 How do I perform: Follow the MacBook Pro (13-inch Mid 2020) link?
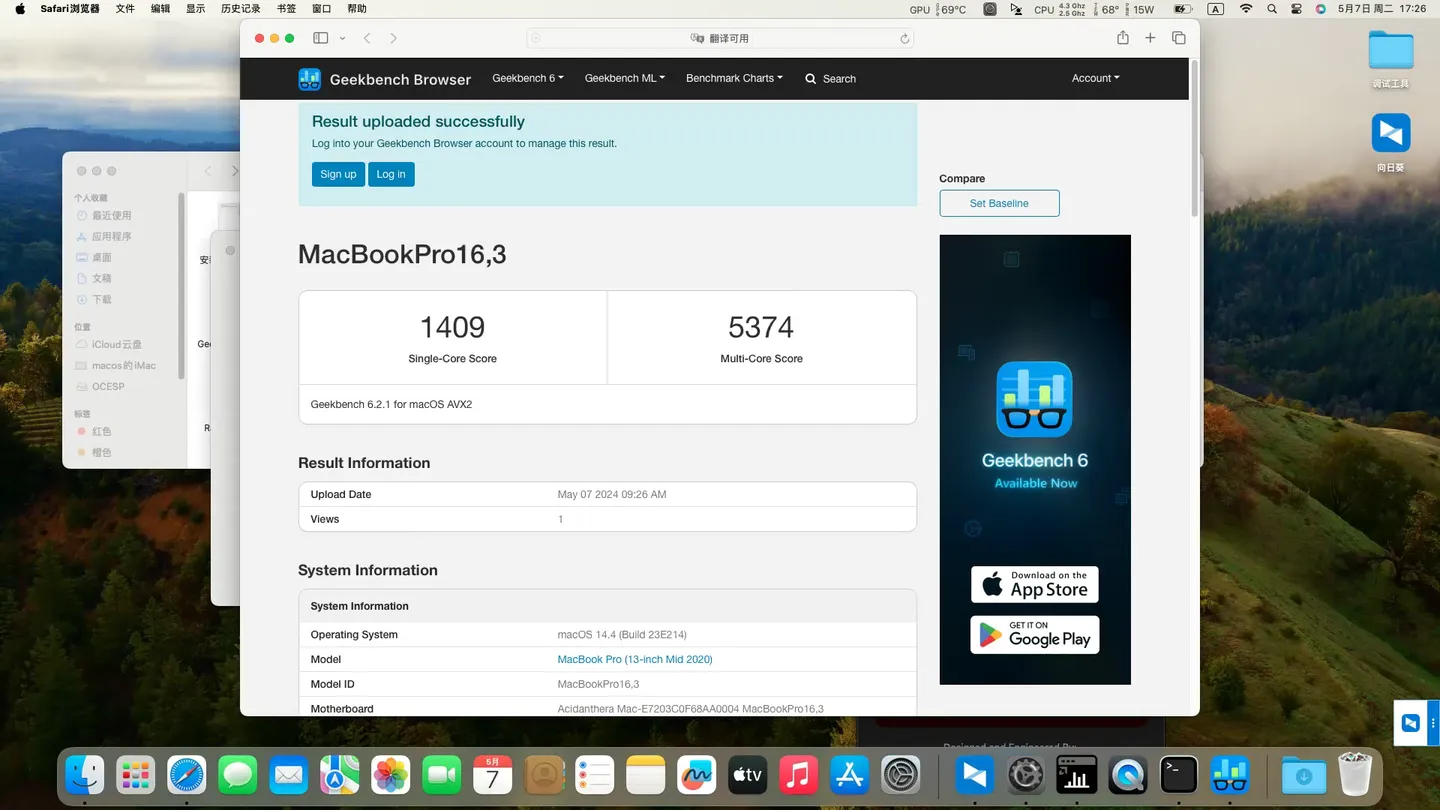[634, 659]
